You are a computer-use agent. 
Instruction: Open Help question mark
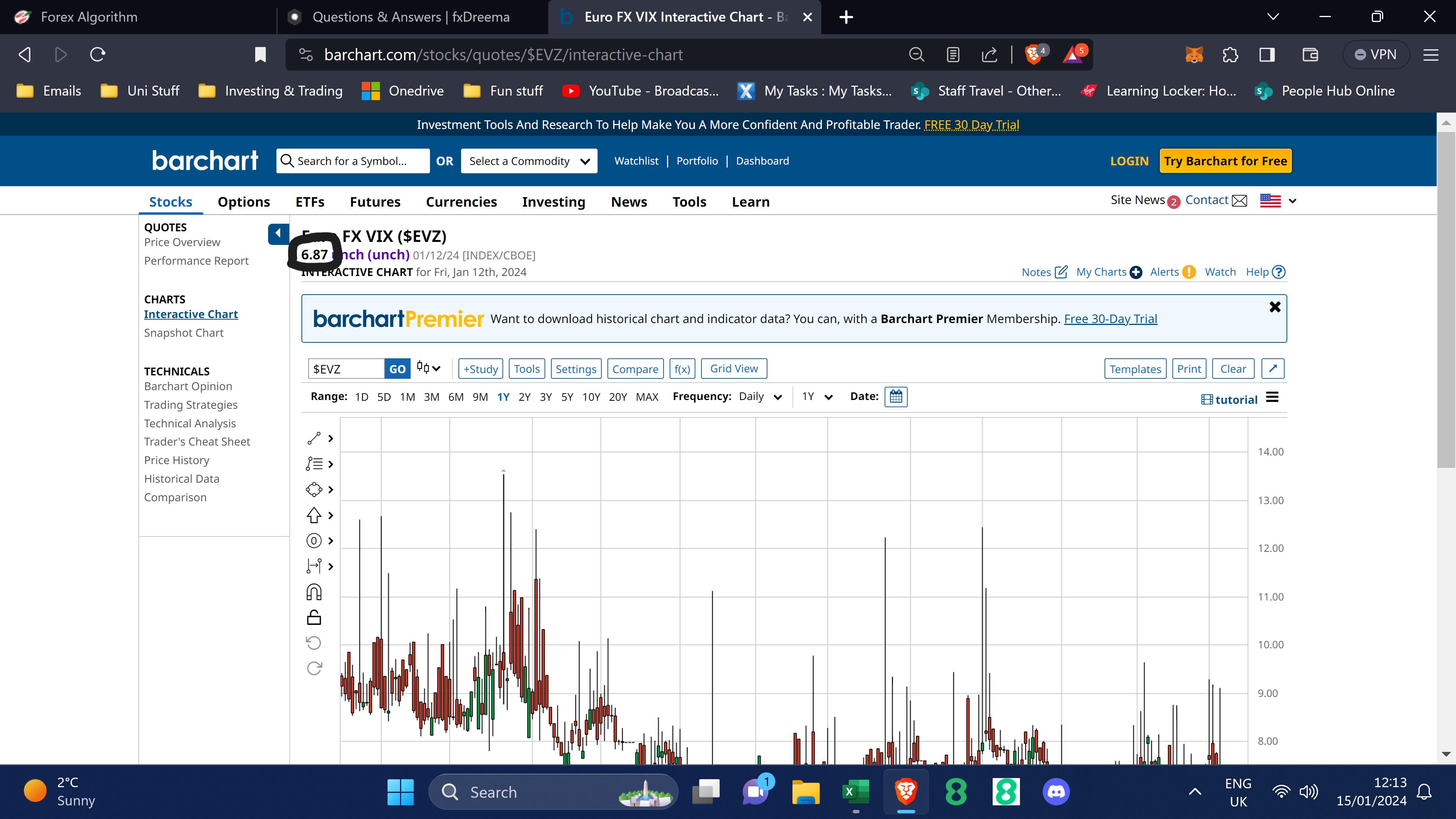point(1279,272)
